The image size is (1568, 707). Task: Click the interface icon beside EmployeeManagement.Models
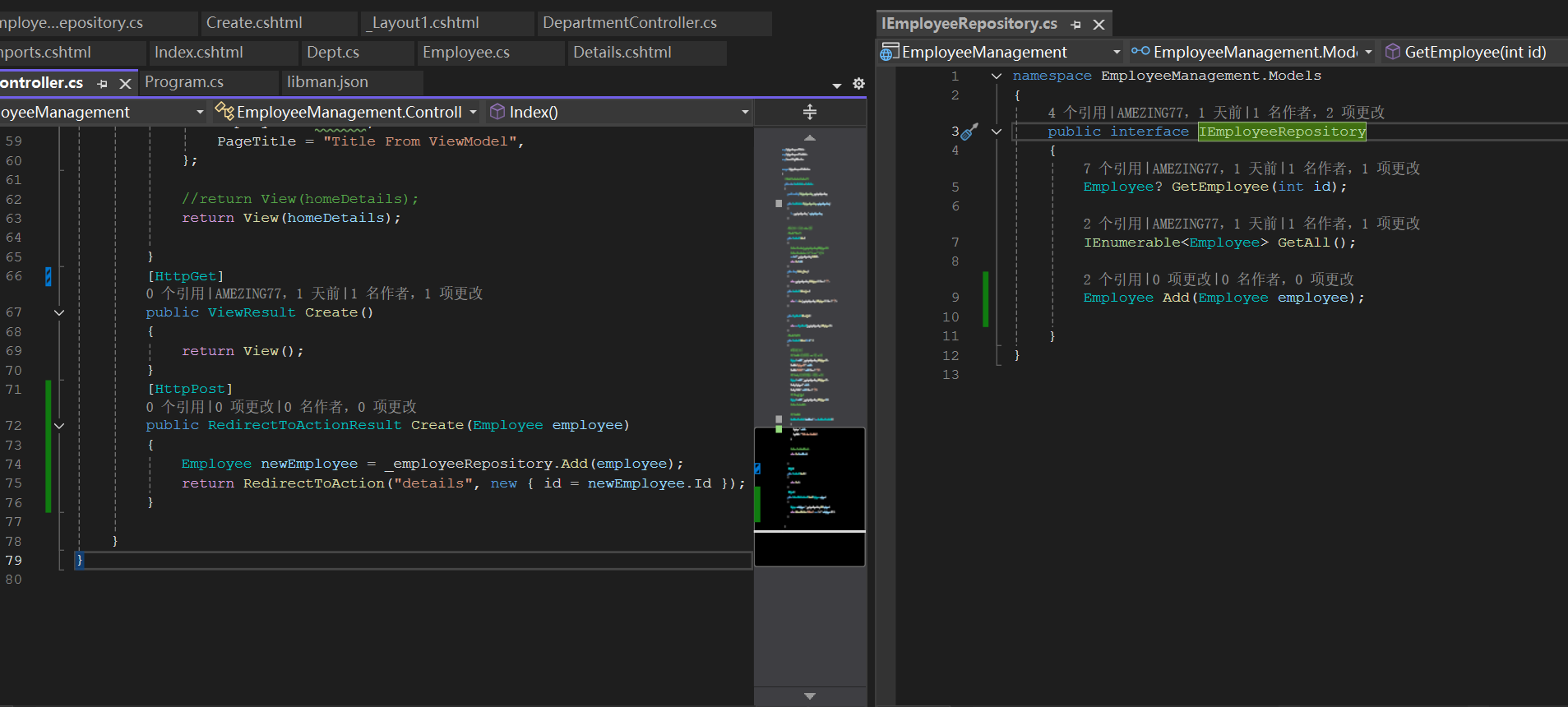point(1140,52)
